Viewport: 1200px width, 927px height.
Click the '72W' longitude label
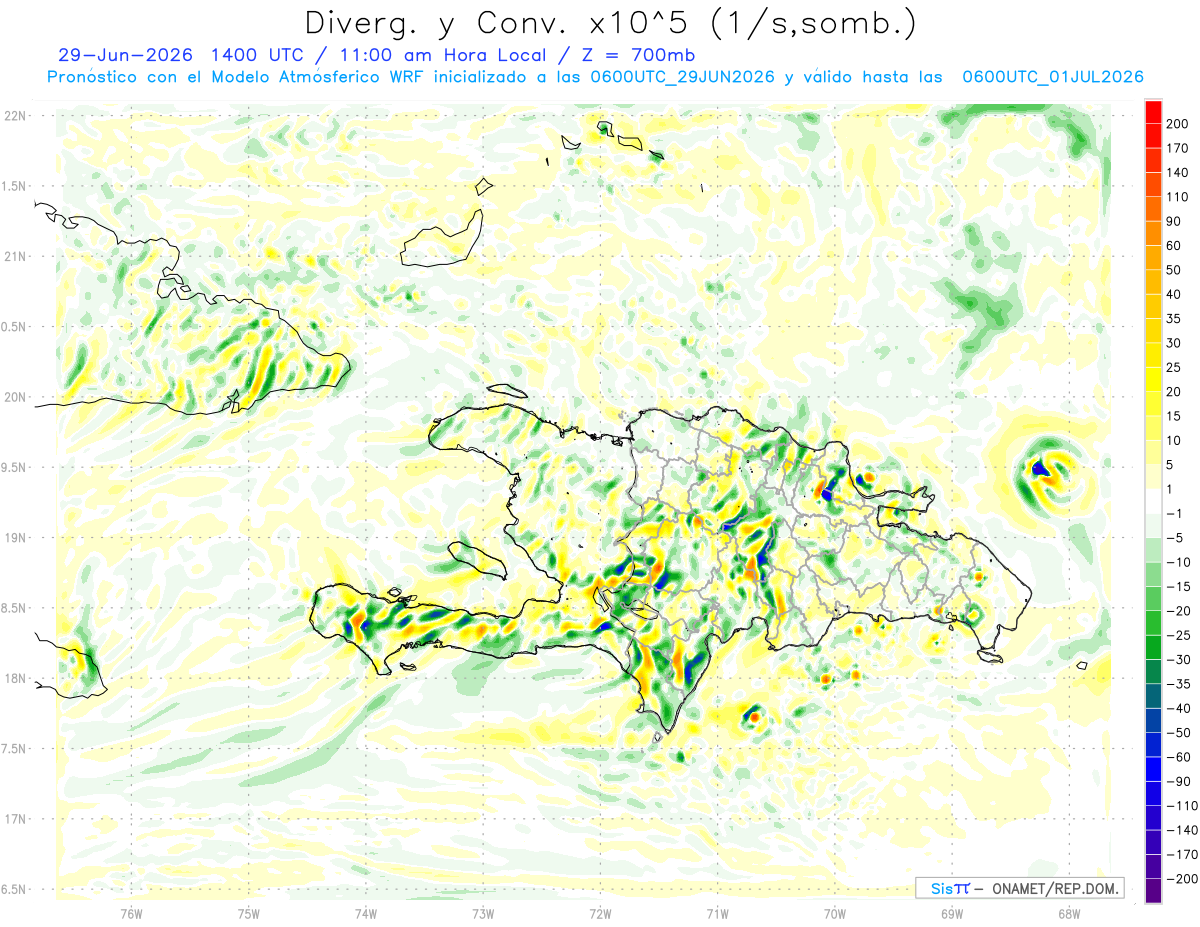tap(600, 913)
